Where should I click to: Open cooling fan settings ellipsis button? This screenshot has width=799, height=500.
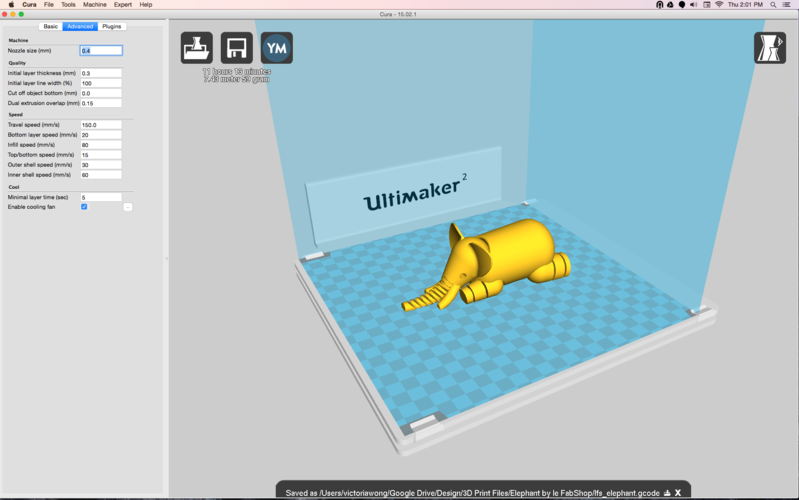128,207
